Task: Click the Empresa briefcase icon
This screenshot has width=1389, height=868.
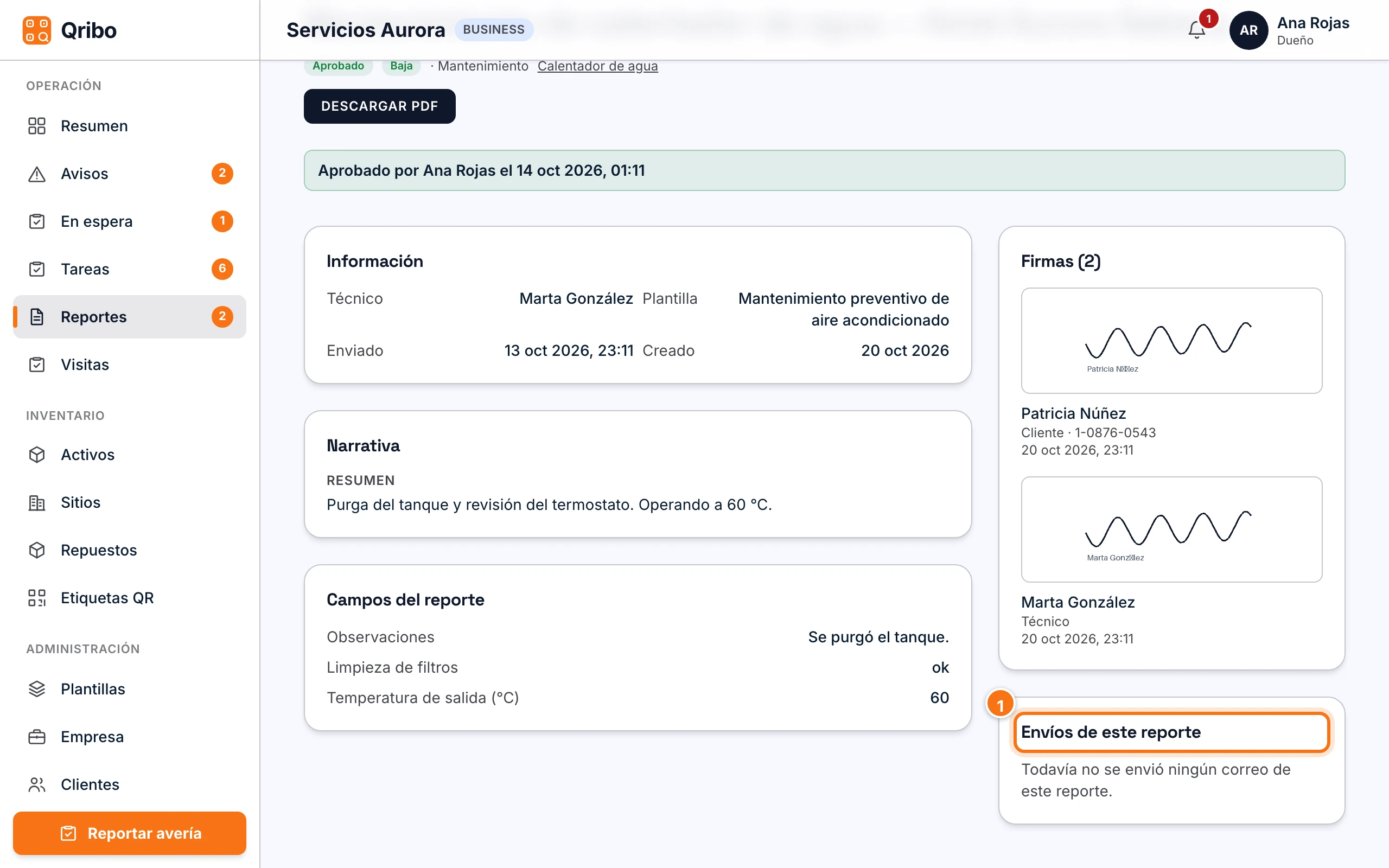Action: tap(37, 736)
